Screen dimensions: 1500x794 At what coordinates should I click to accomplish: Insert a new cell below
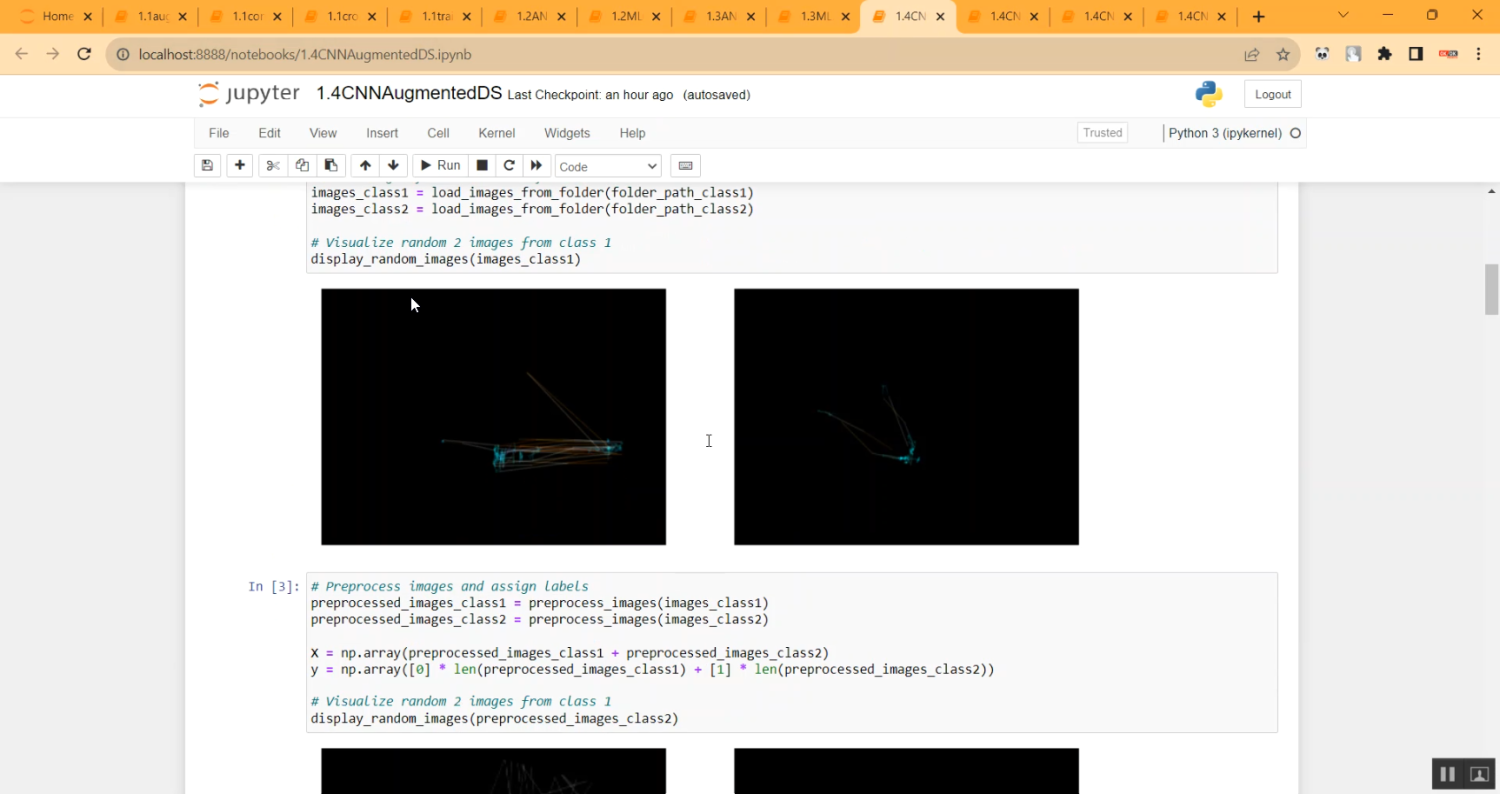point(239,165)
